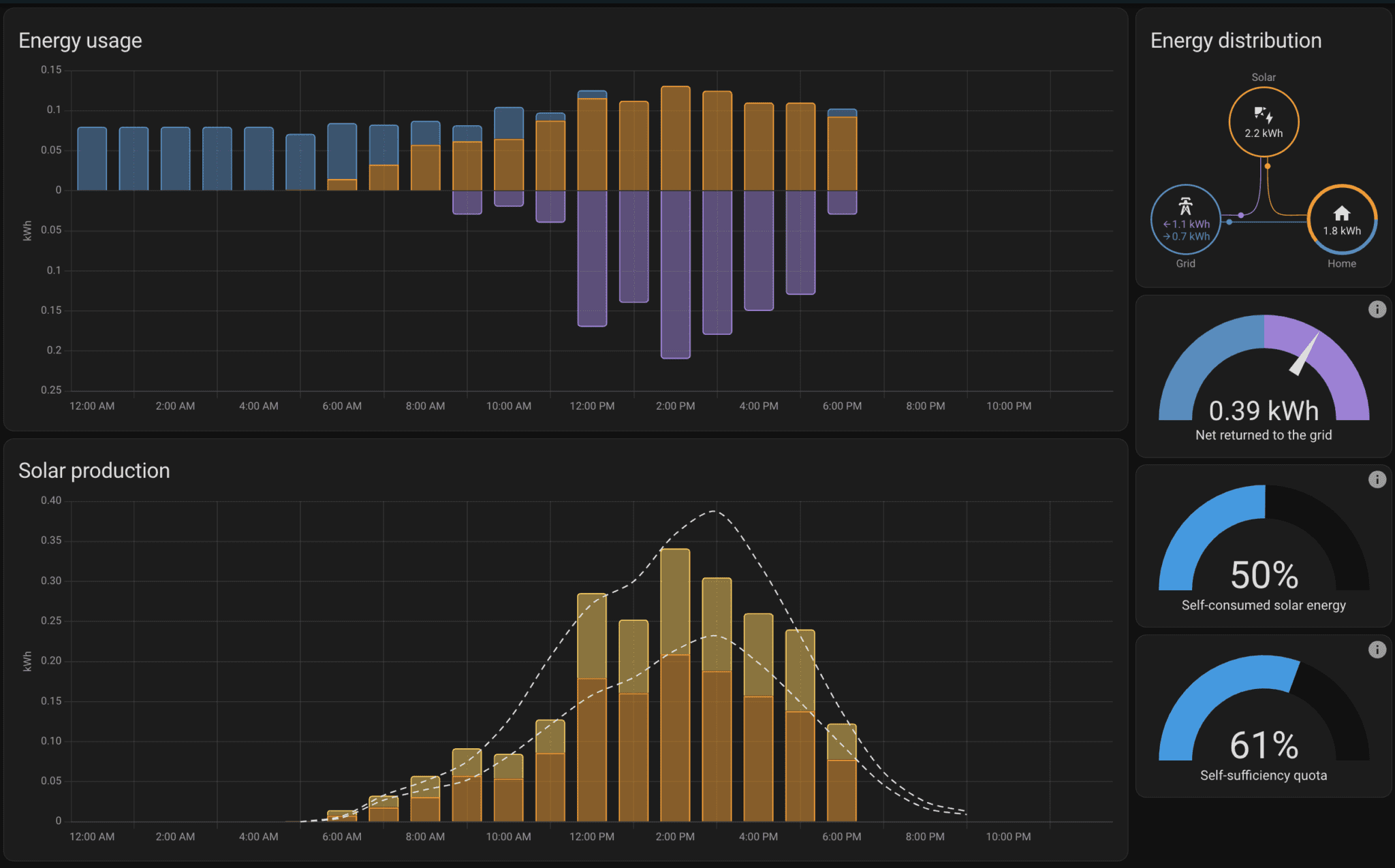
Task: Click the 0.39 kWh gauge value
Action: coord(1264,411)
